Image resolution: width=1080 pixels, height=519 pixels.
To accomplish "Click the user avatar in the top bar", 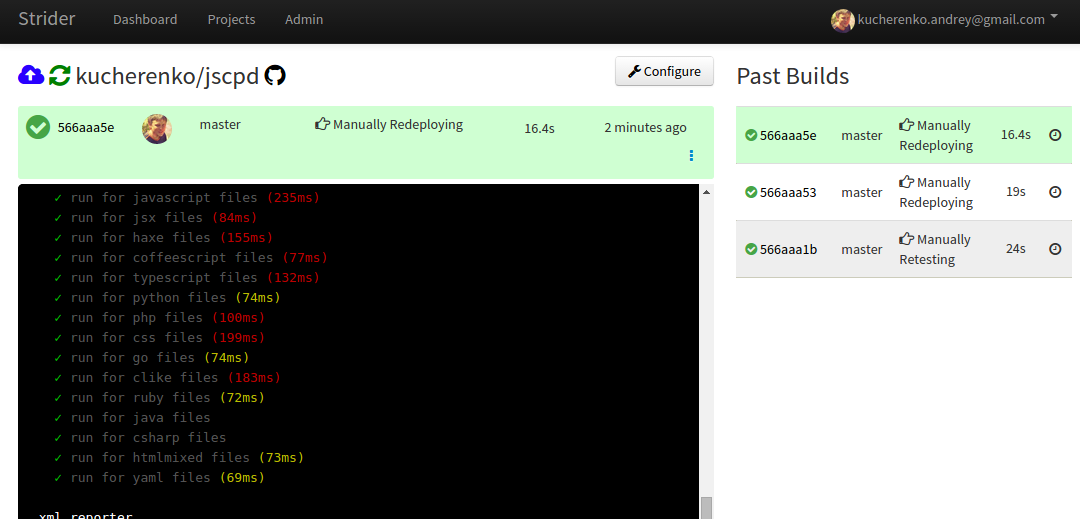I will click(x=843, y=20).
